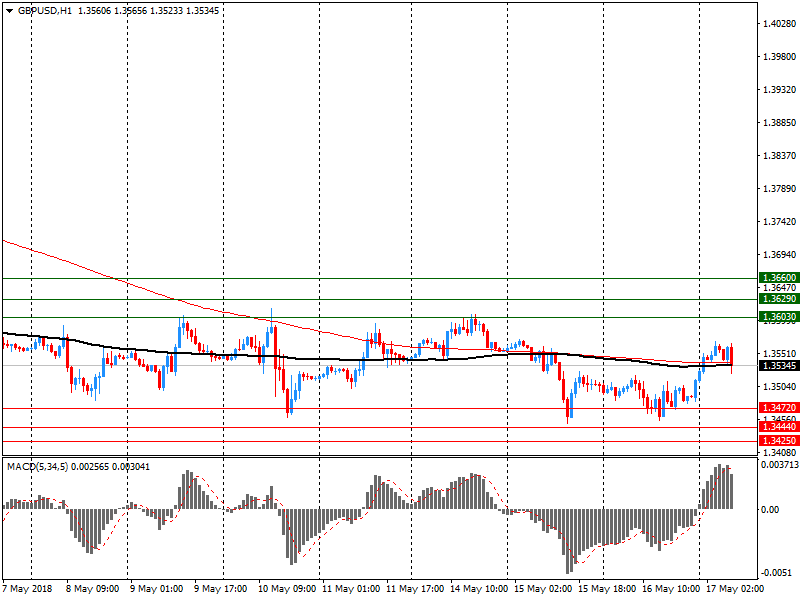Image resolution: width=800 pixels, height=600 pixels.
Task: Click the tallest MACD histogram bar at far right
Action: [x=719, y=487]
